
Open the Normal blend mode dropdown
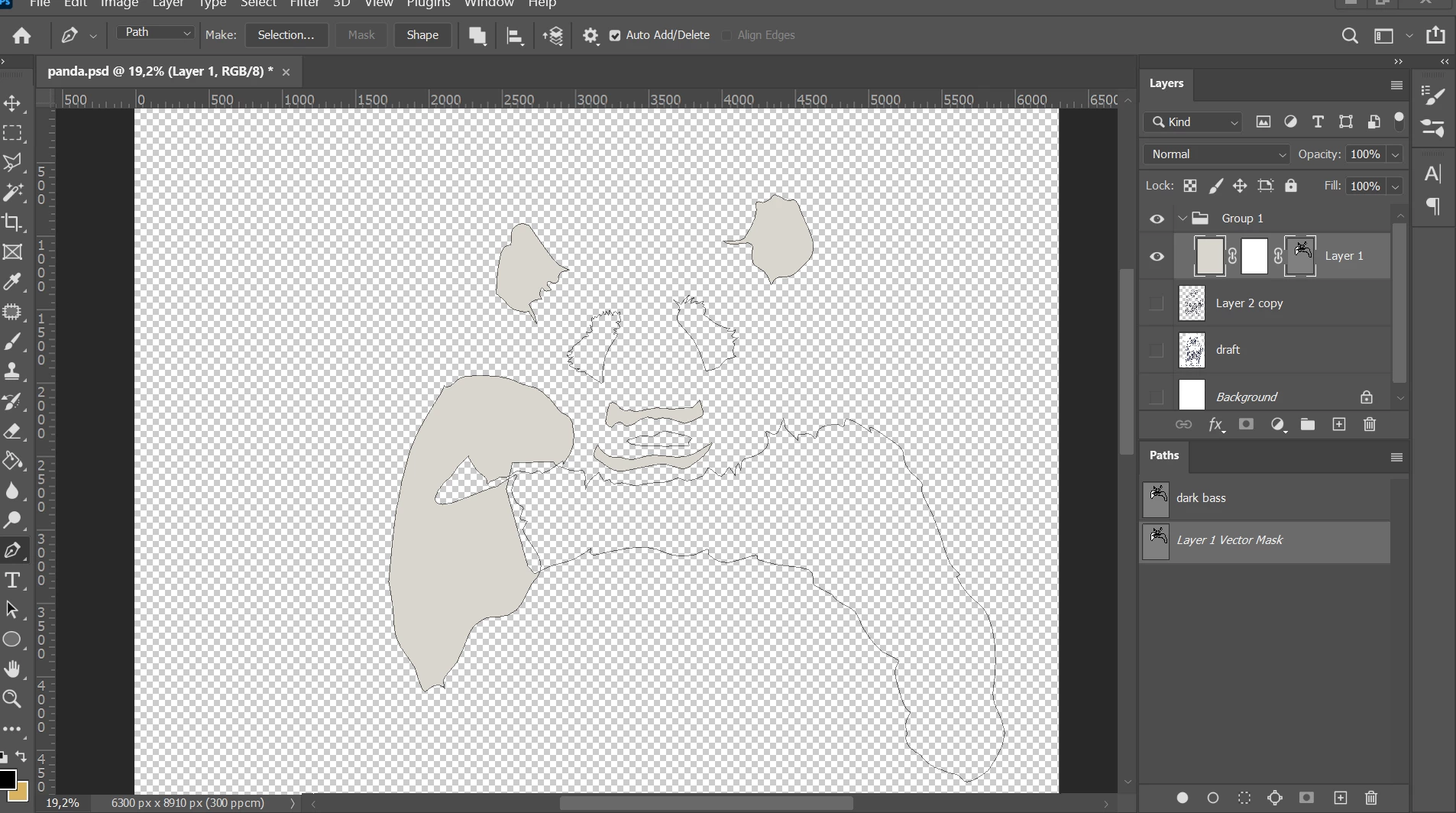[x=1216, y=154]
